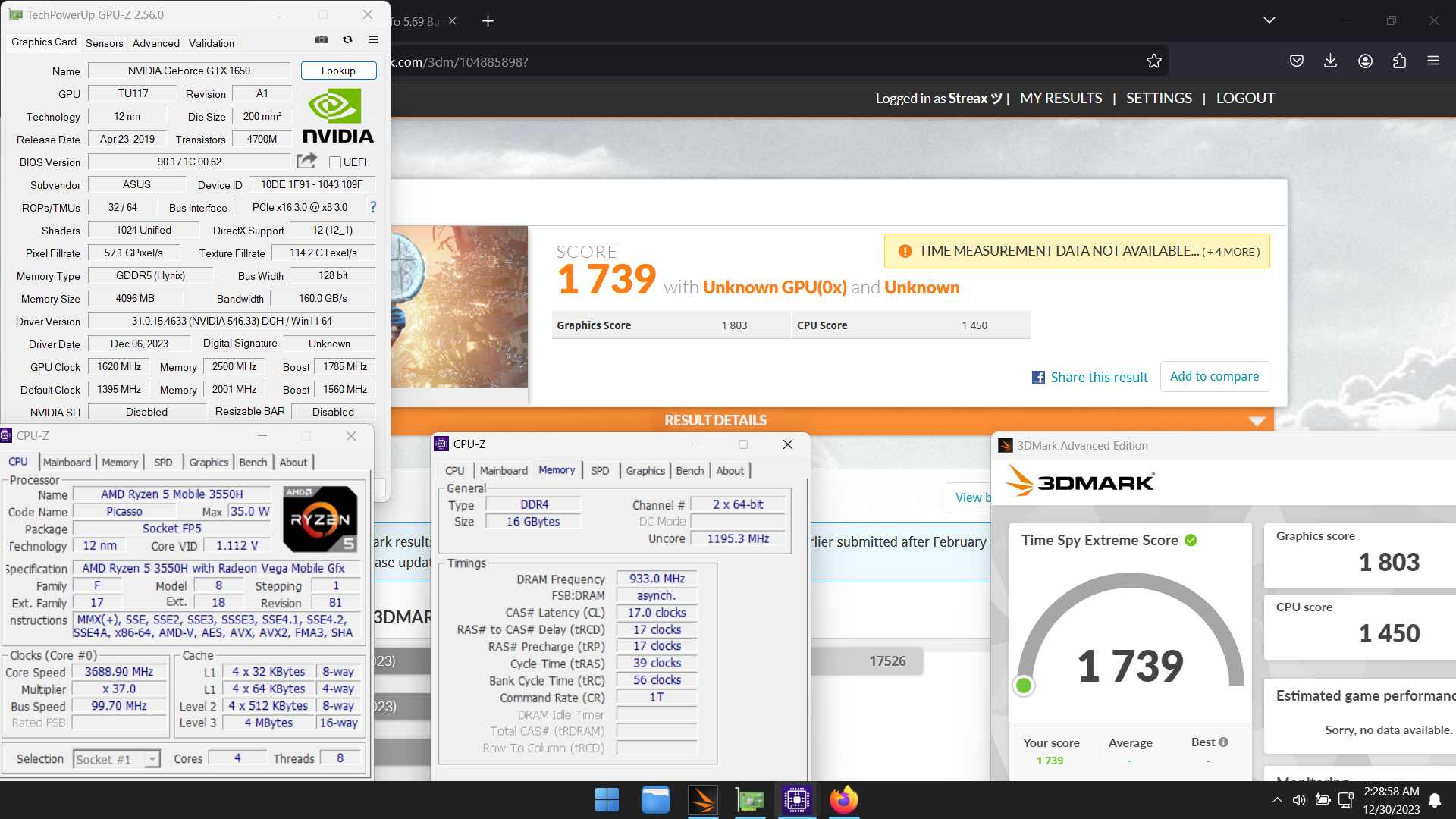Open Firefox extensions puzzle icon
Viewport: 1456px width, 819px height.
(x=1399, y=61)
